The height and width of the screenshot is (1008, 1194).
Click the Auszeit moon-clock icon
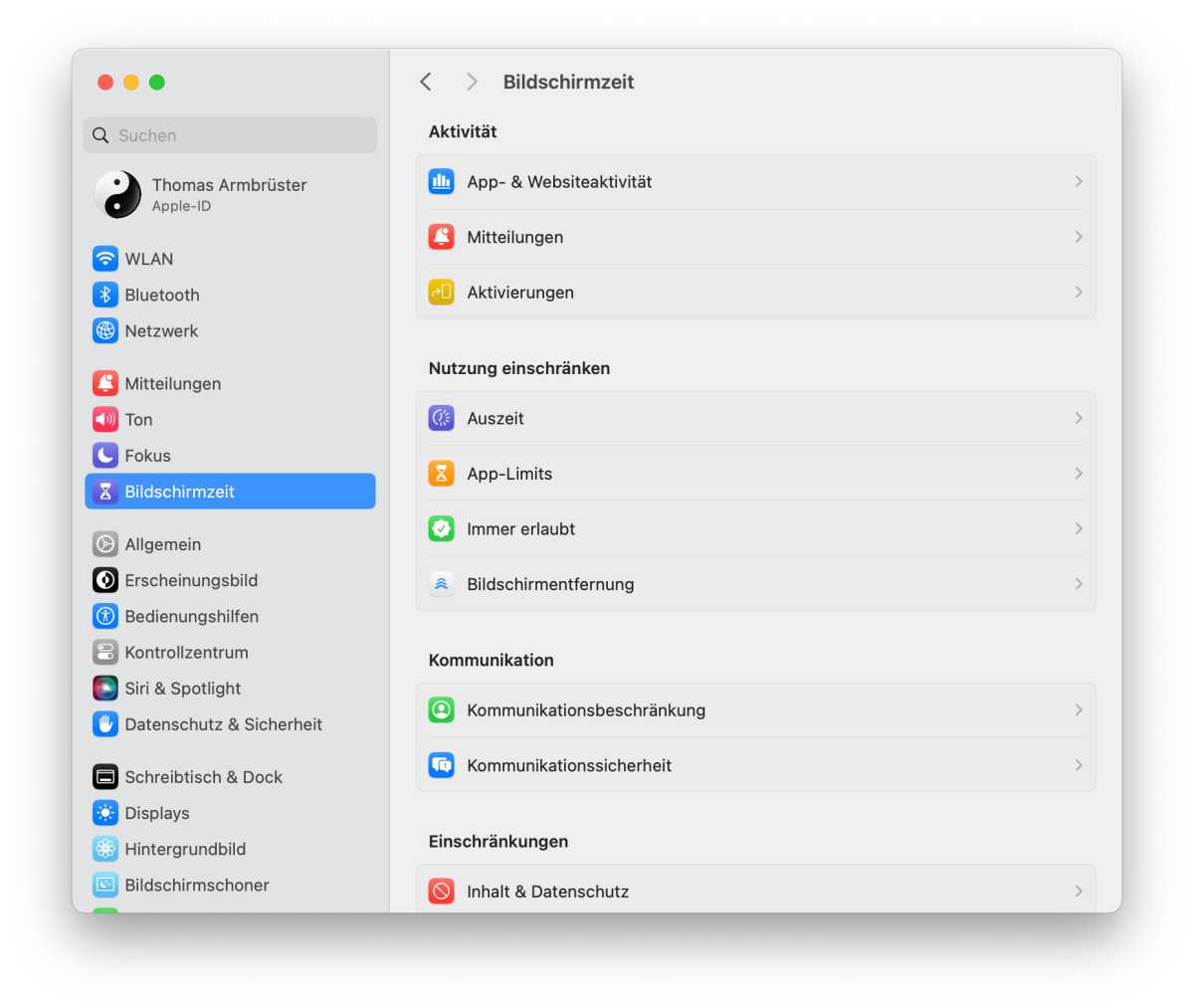(441, 419)
